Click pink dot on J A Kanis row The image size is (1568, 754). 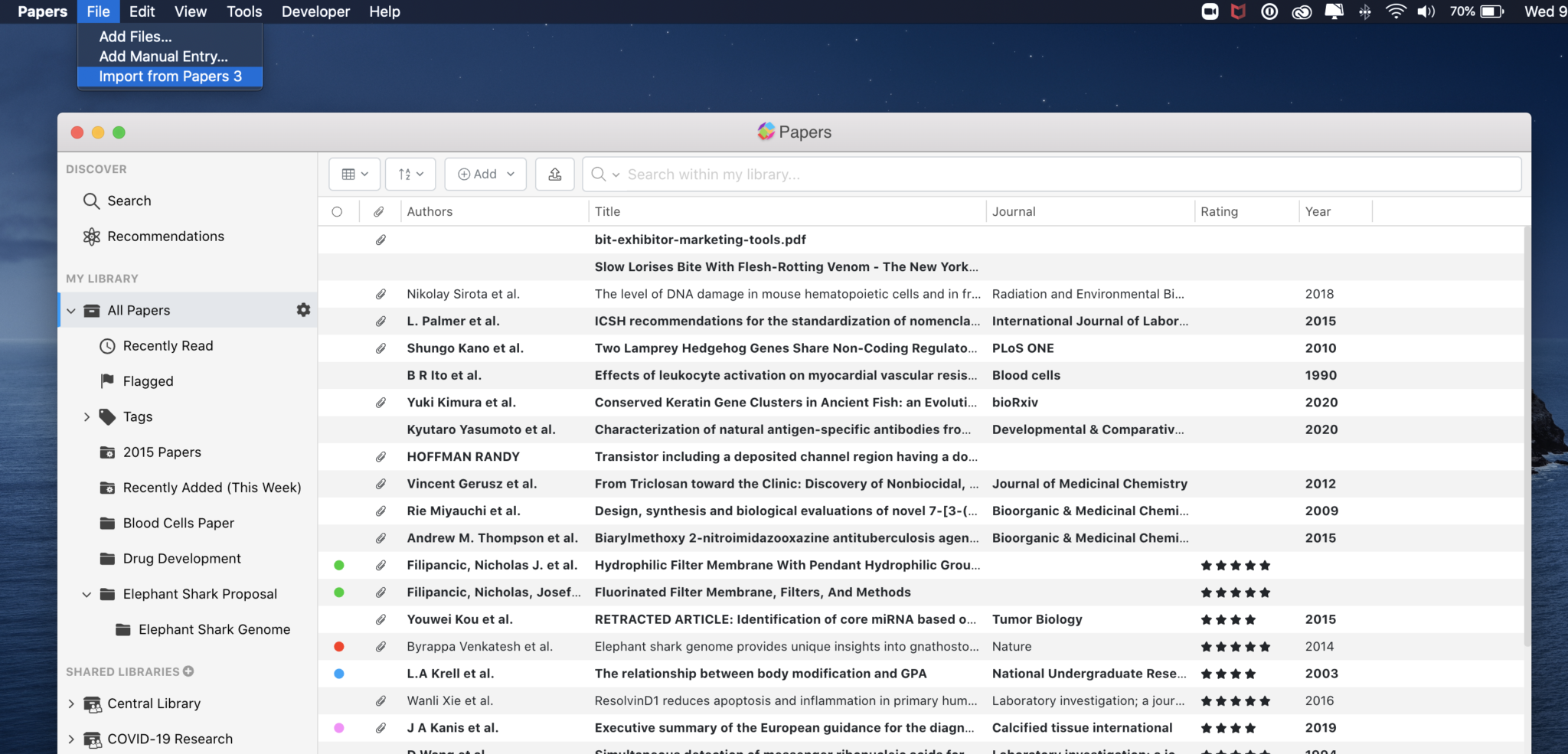point(339,728)
